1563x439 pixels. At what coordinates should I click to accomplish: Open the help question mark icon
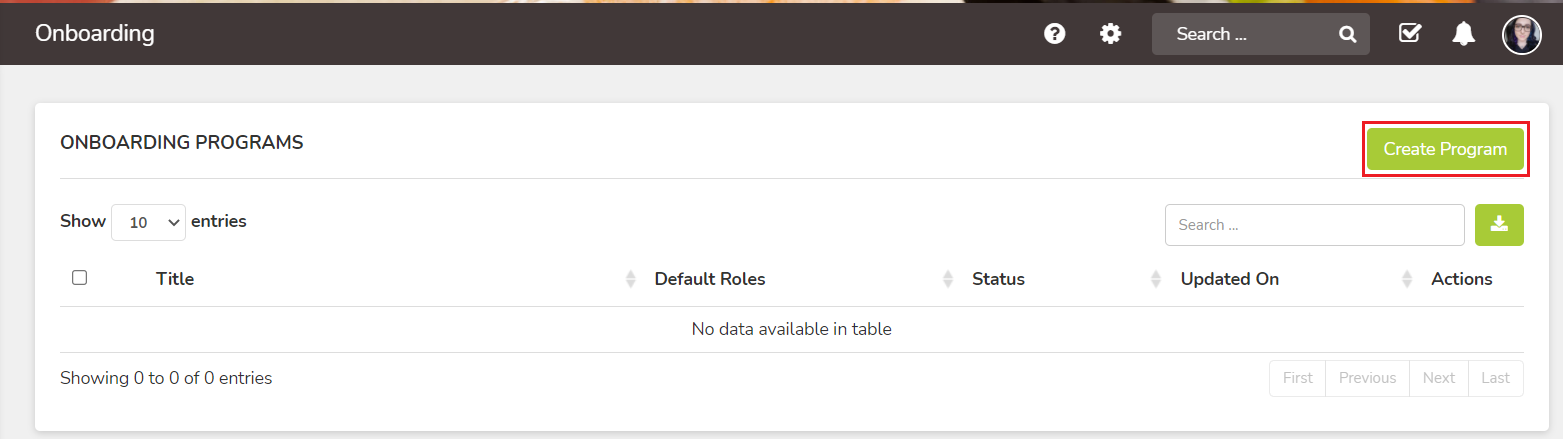pyautogui.click(x=1054, y=34)
